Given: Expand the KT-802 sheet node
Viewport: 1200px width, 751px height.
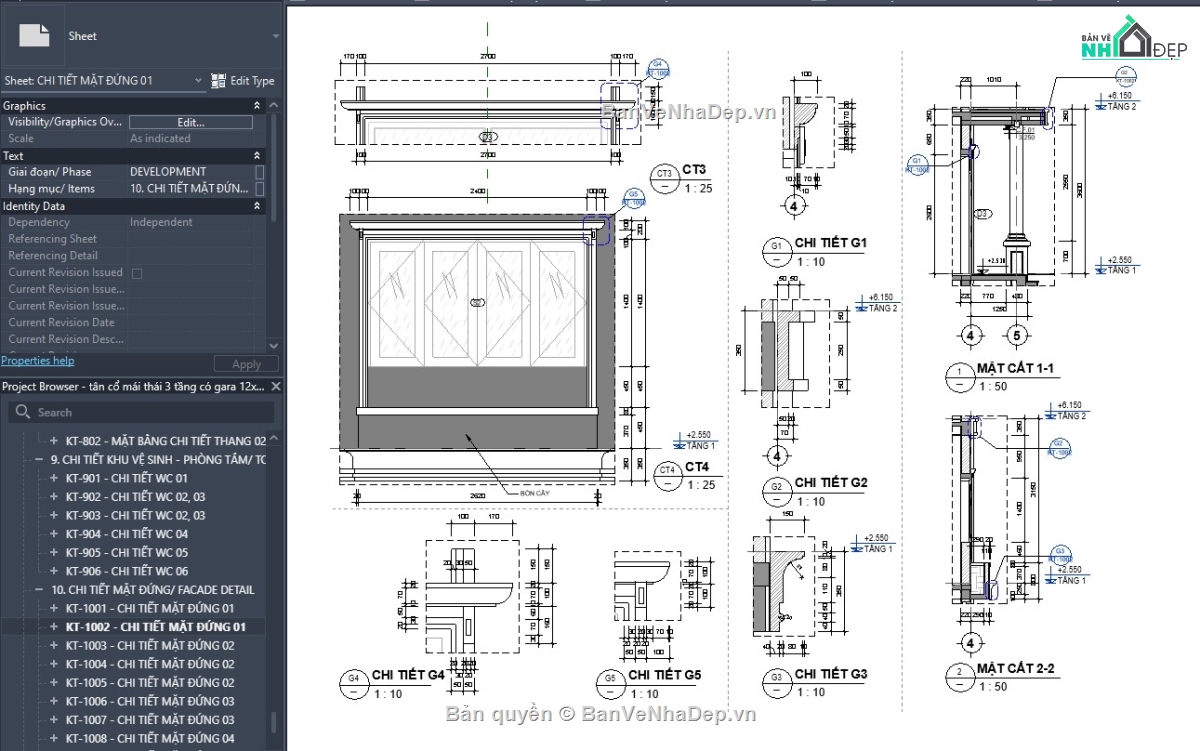Looking at the screenshot, I should click(55, 441).
